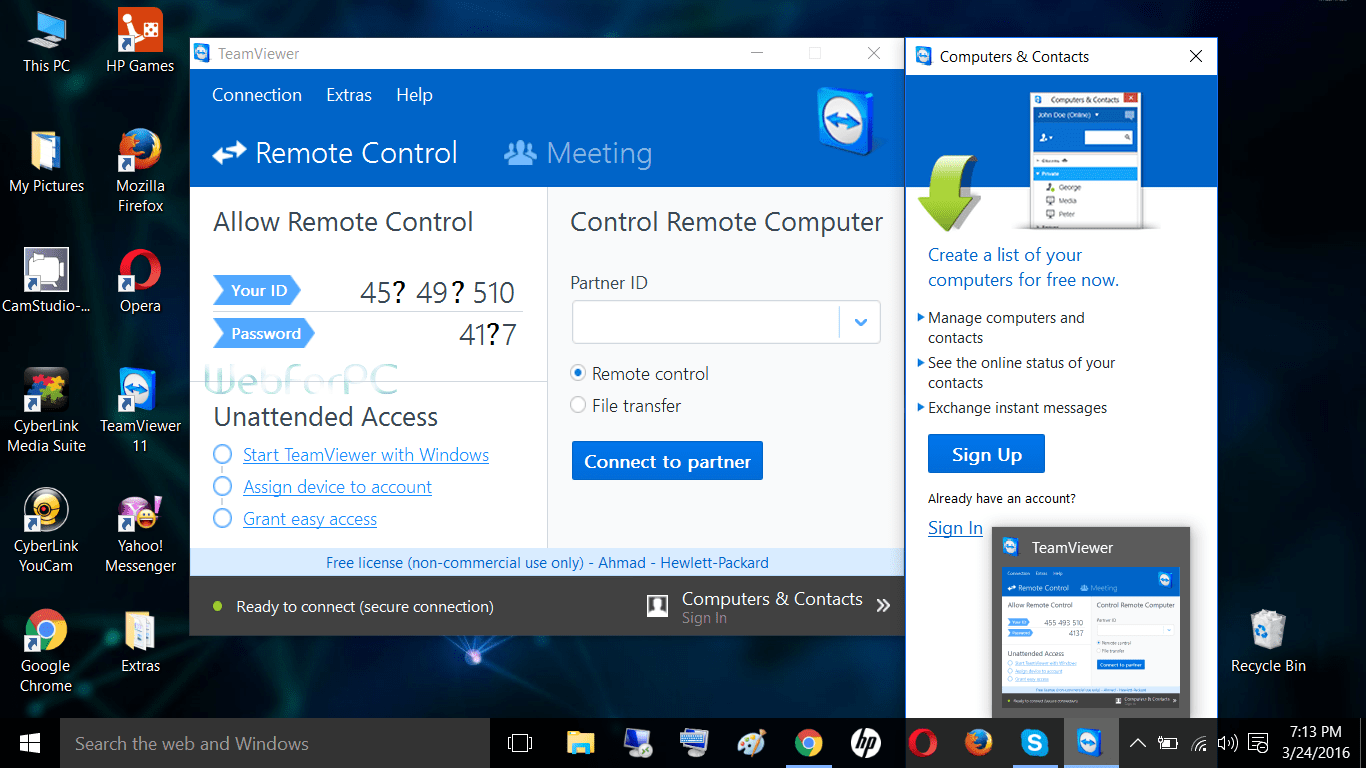Select the Yahoo! Messenger desktop shortcut
Image resolution: width=1366 pixels, height=768 pixels.
[x=140, y=531]
